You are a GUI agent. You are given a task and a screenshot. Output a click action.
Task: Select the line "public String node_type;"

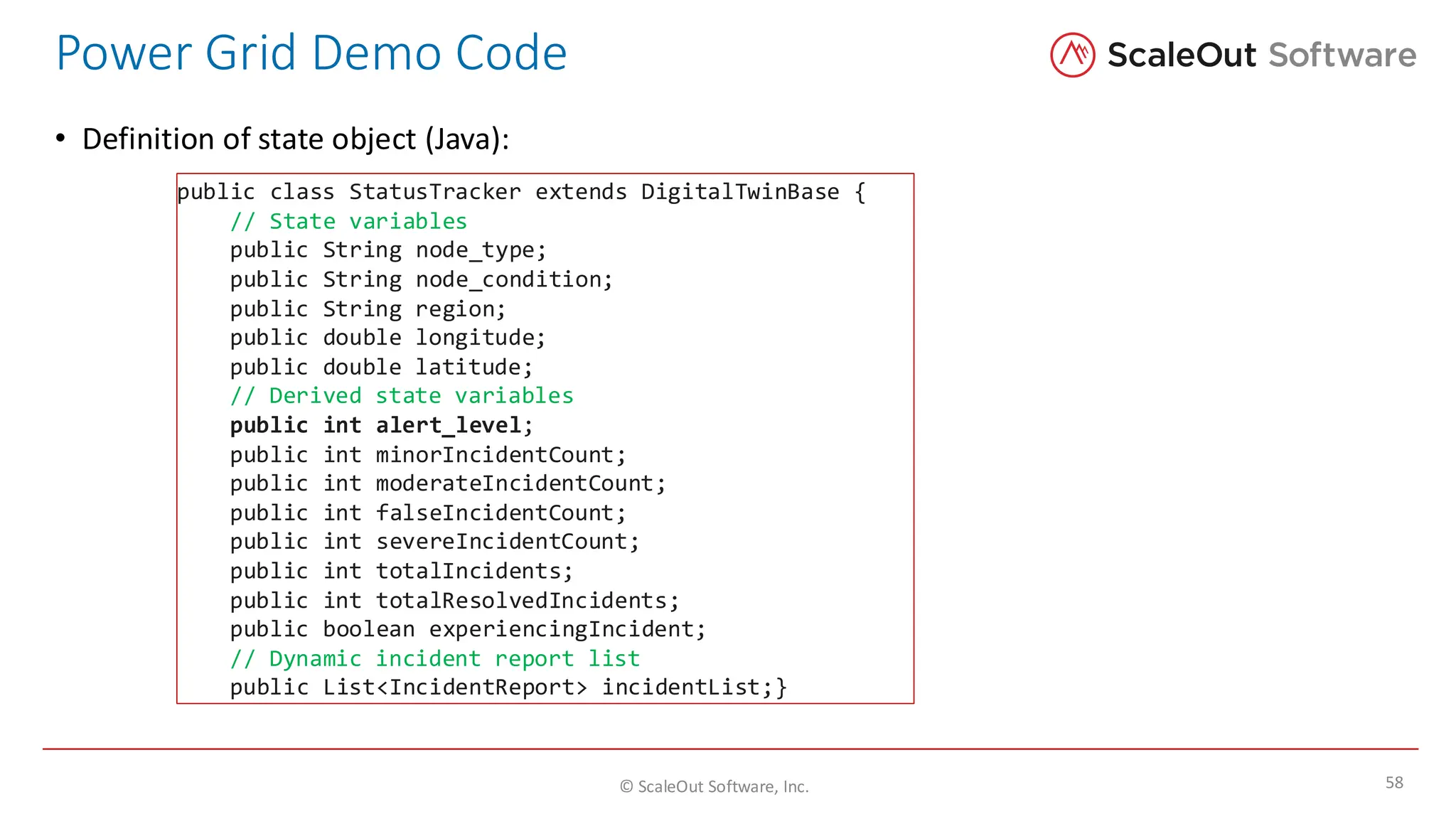[x=388, y=251]
